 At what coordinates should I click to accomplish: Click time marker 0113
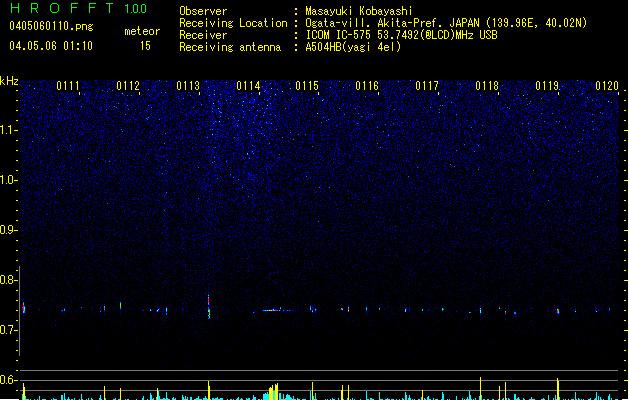tap(188, 86)
